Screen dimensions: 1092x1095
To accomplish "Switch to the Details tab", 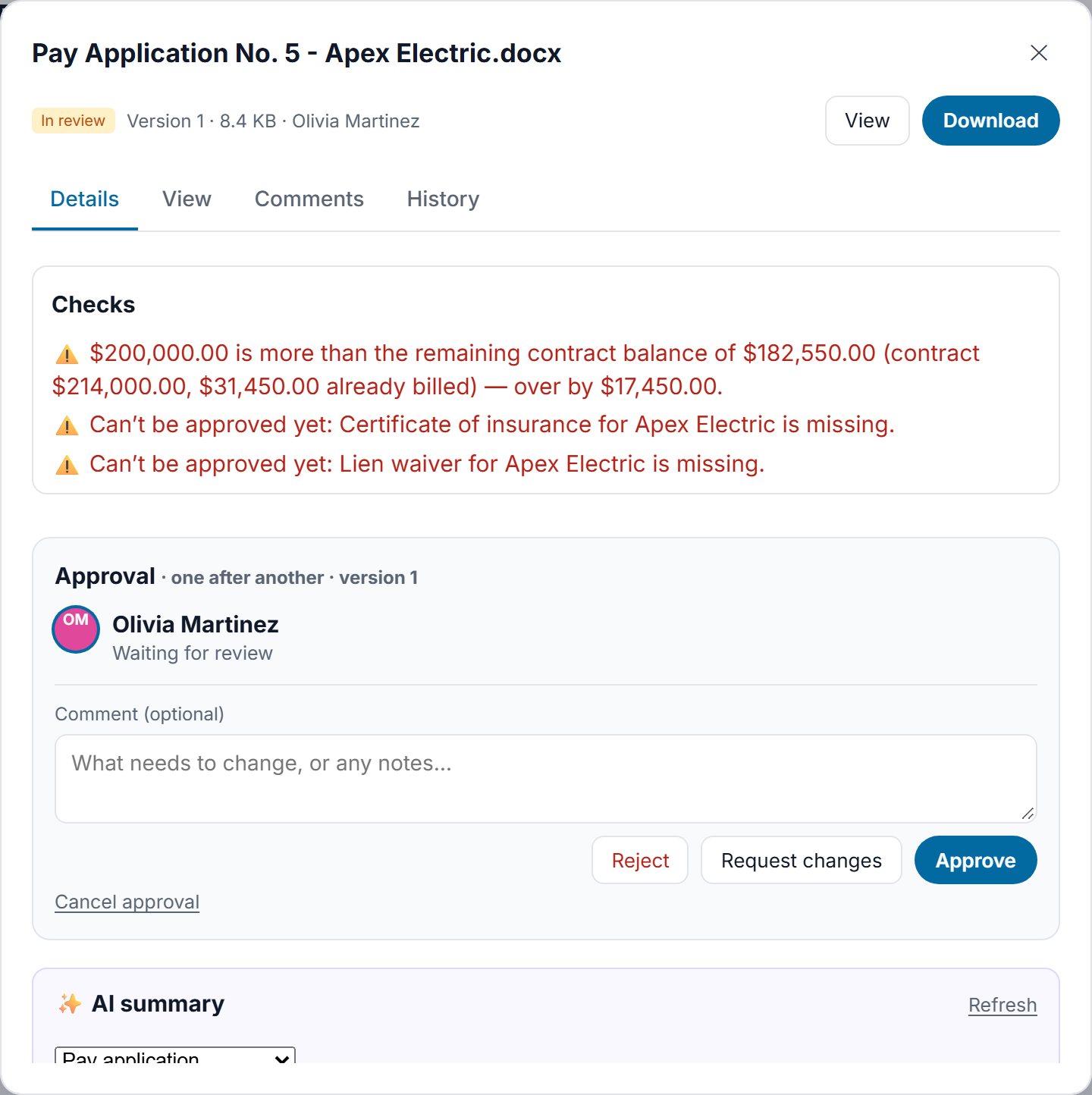I will click(x=85, y=199).
